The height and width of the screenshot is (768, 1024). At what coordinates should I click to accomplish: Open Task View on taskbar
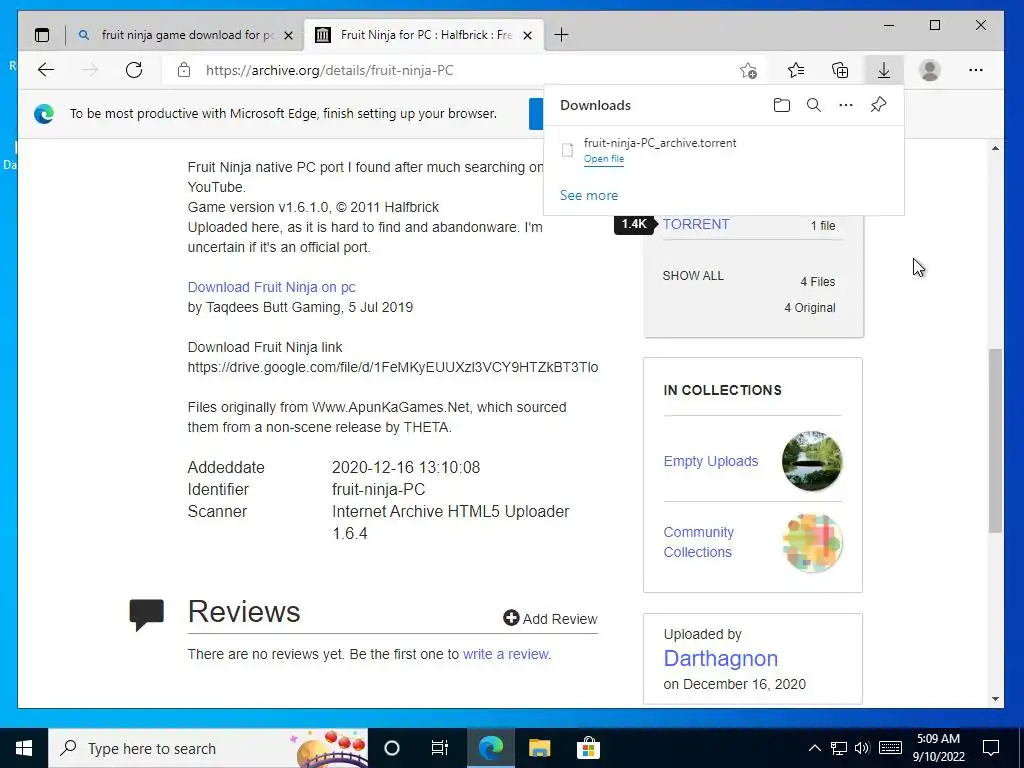[440, 748]
